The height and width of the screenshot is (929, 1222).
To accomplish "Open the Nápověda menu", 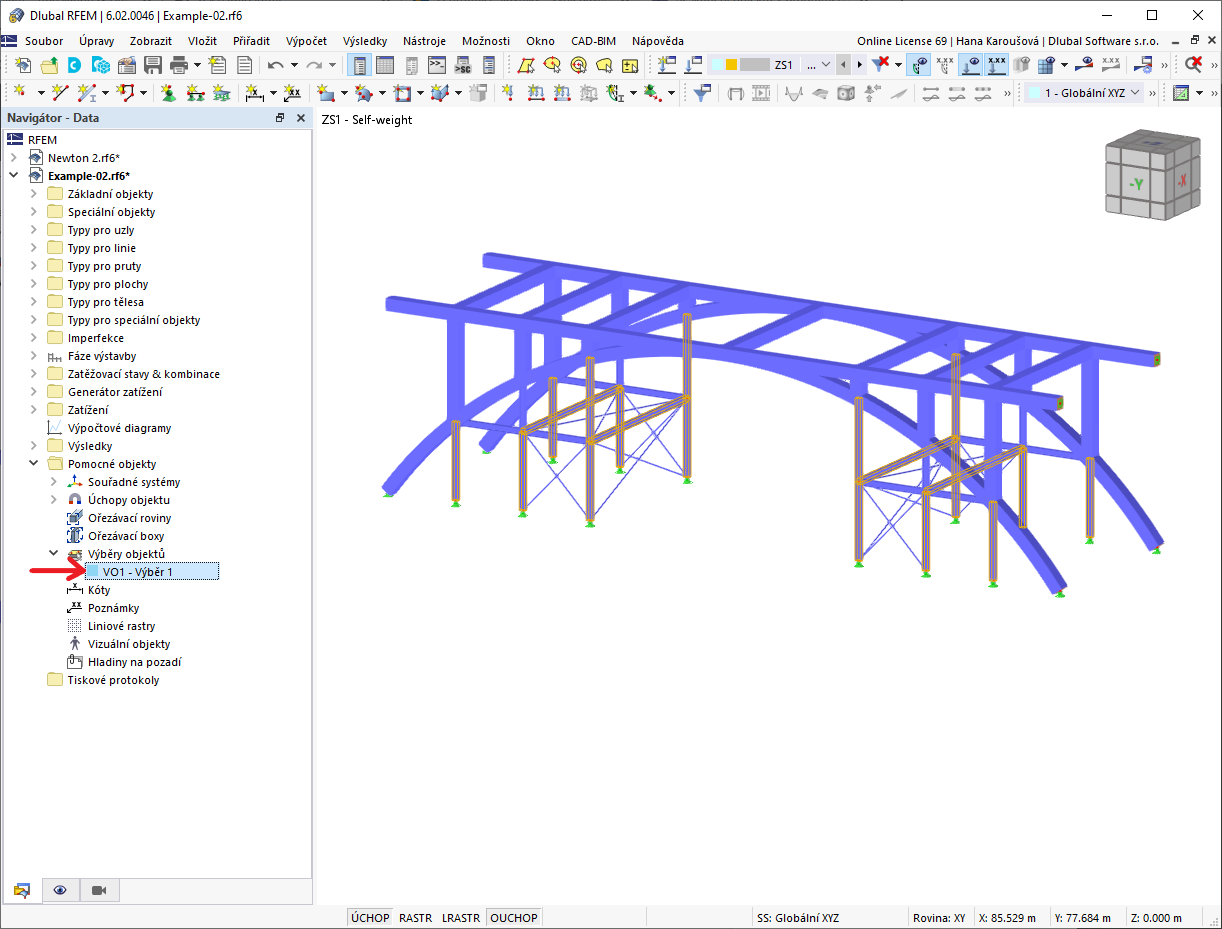I will click(658, 41).
